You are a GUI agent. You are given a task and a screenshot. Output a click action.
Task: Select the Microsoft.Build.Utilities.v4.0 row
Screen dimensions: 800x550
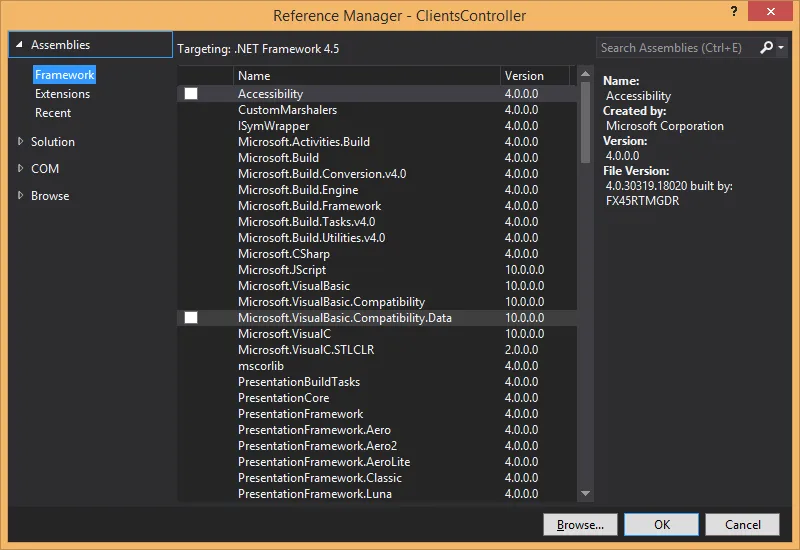pos(377,238)
